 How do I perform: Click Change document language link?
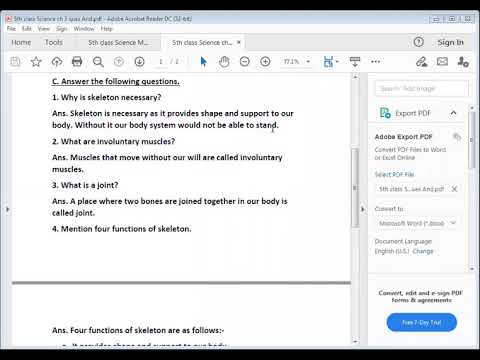pyautogui.click(x=423, y=251)
